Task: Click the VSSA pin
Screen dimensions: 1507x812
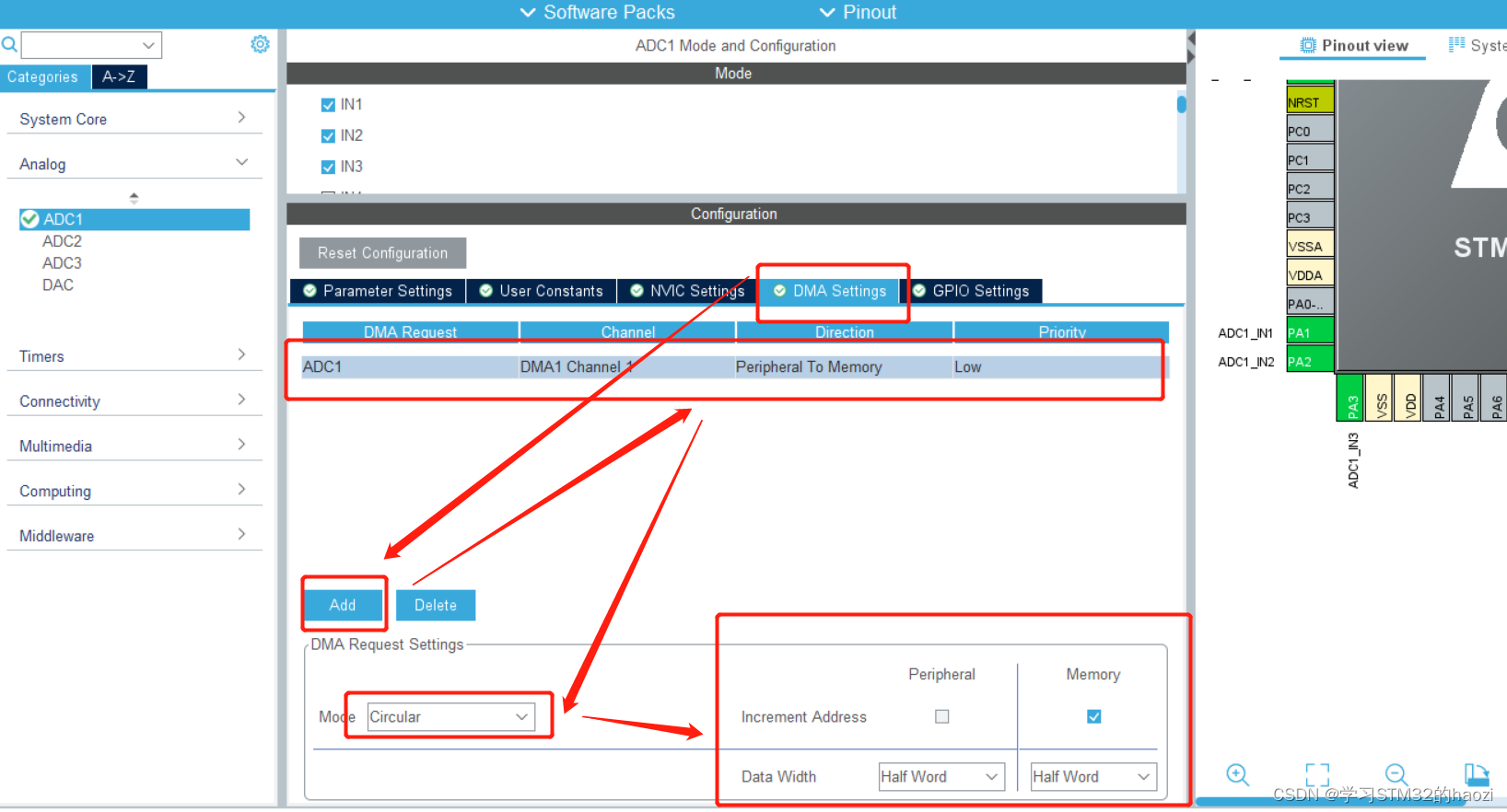Action: pos(1310,246)
